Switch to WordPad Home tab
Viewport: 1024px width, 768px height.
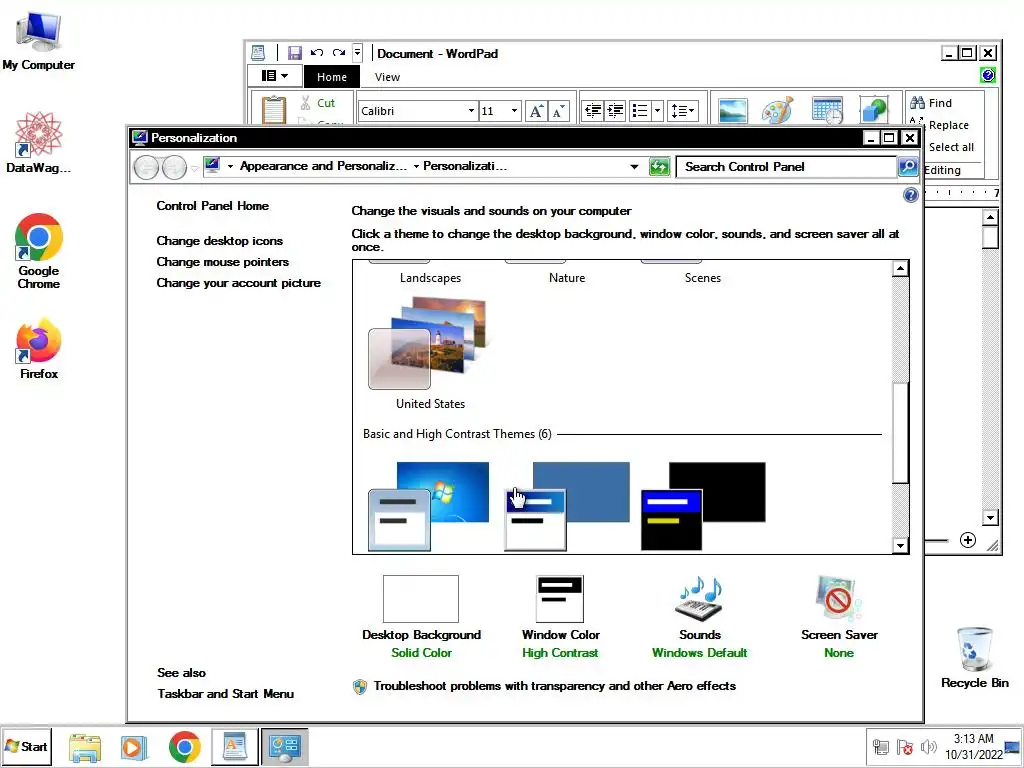click(332, 76)
